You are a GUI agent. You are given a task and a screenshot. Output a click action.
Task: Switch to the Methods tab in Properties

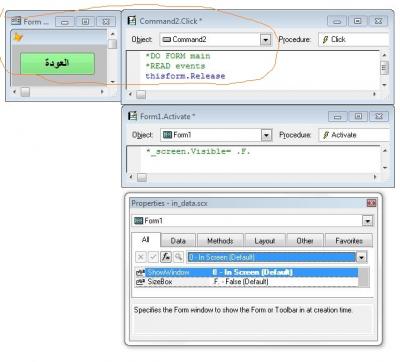click(x=220, y=241)
